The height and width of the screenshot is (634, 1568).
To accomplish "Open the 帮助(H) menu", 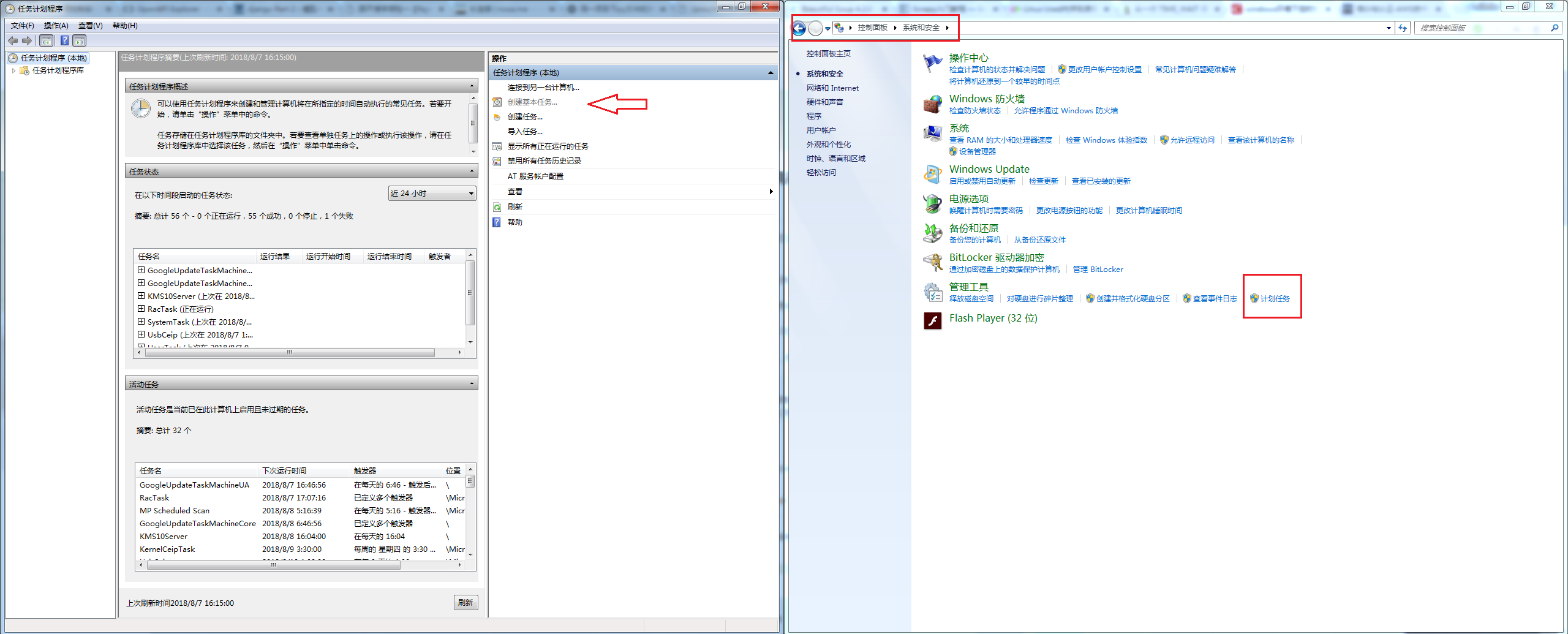I will pos(125,26).
